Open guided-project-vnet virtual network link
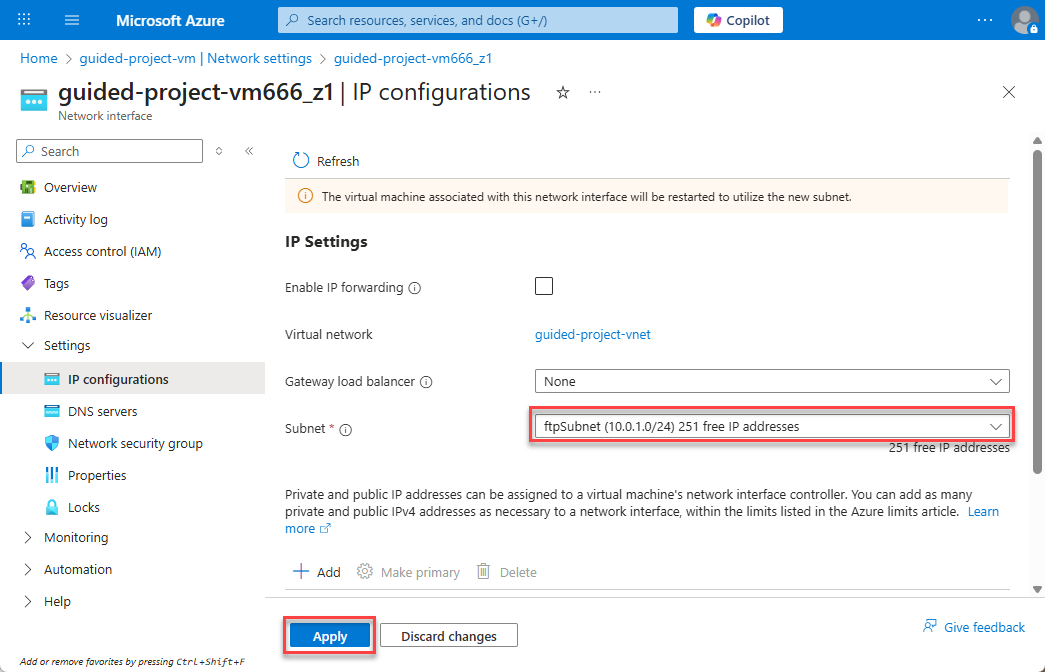This screenshot has height=672, width=1045. 592,335
